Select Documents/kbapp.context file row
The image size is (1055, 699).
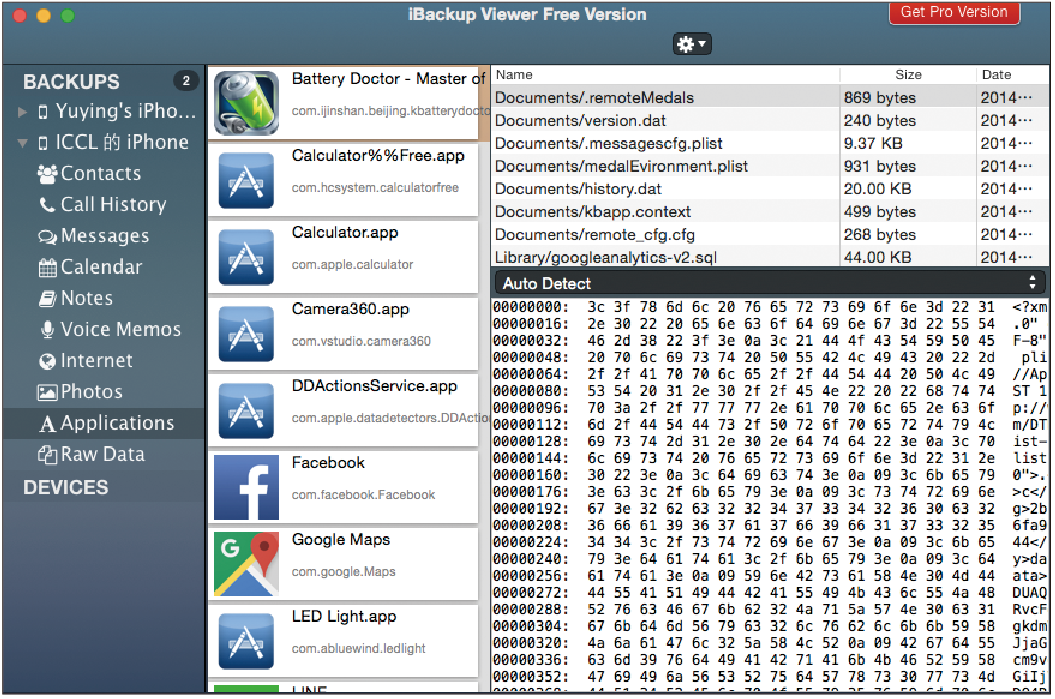pyautogui.click(x=770, y=212)
